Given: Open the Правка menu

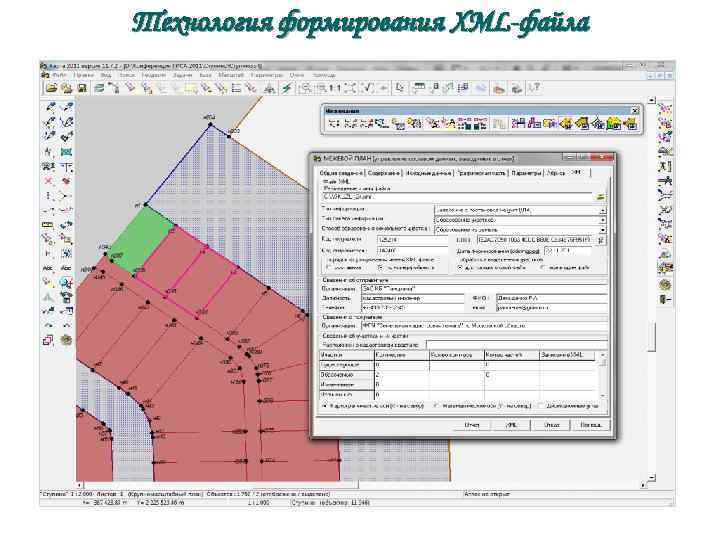Looking at the screenshot, I should (x=83, y=75).
